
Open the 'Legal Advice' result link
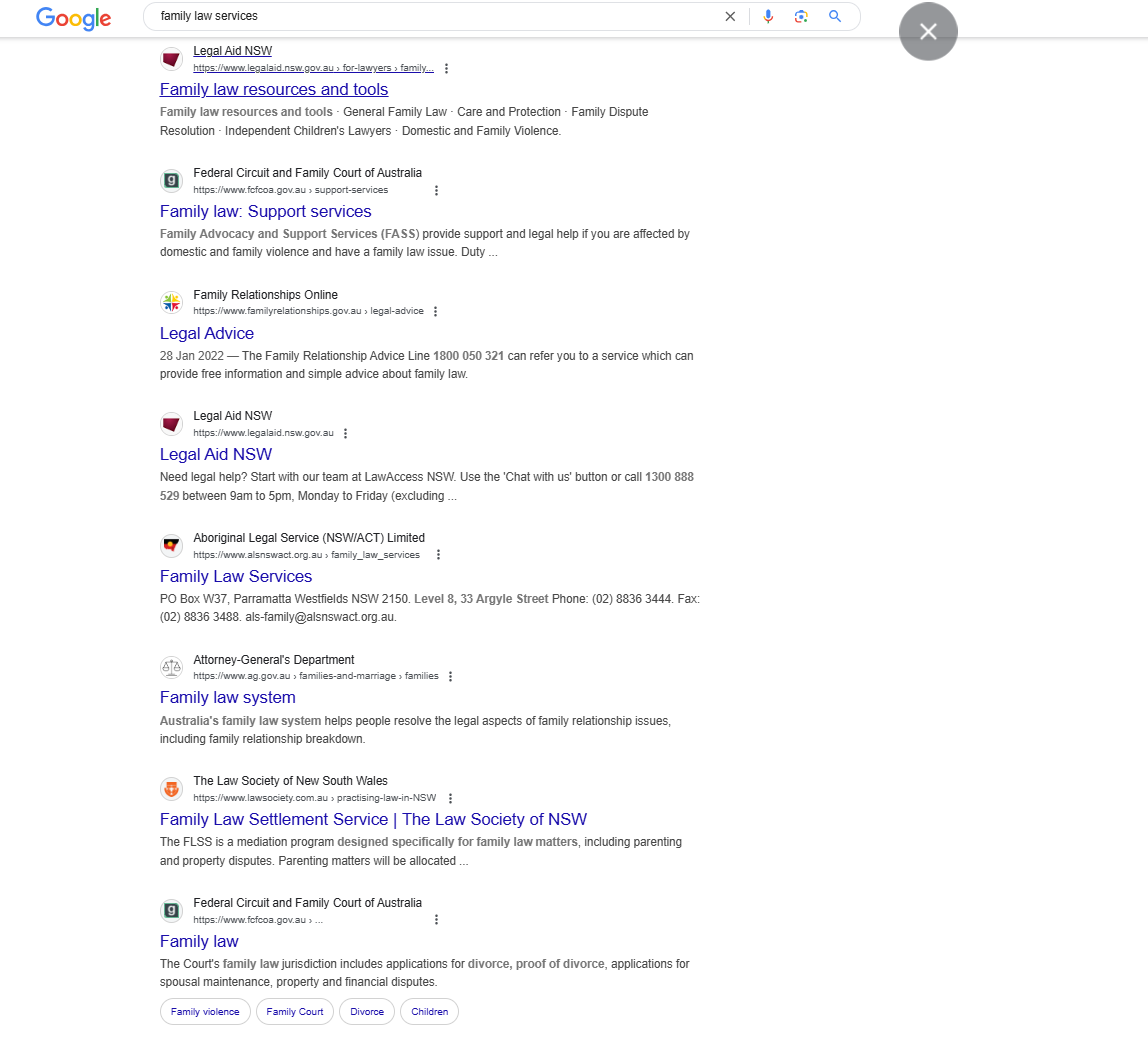[207, 333]
